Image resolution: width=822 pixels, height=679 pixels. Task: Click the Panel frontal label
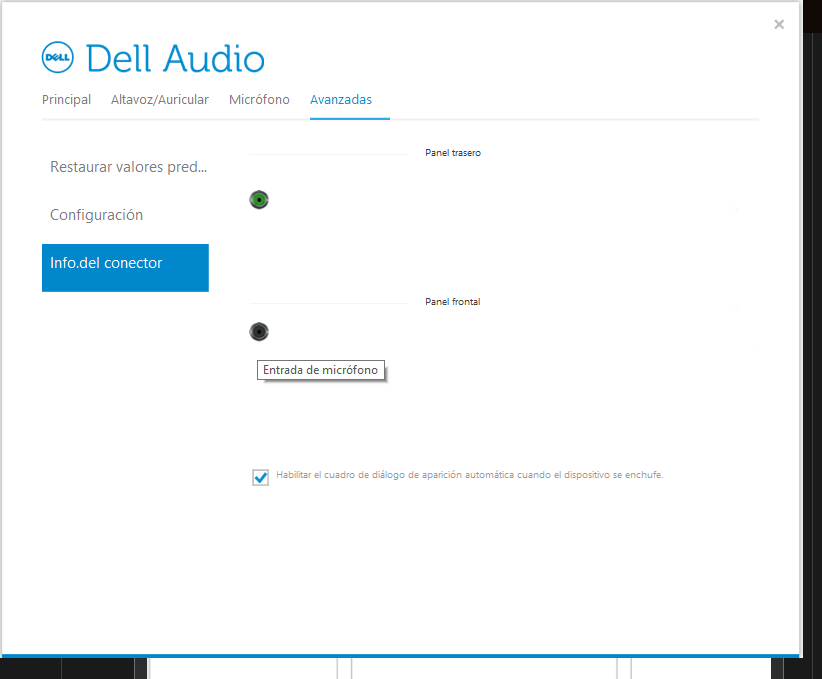tap(452, 301)
